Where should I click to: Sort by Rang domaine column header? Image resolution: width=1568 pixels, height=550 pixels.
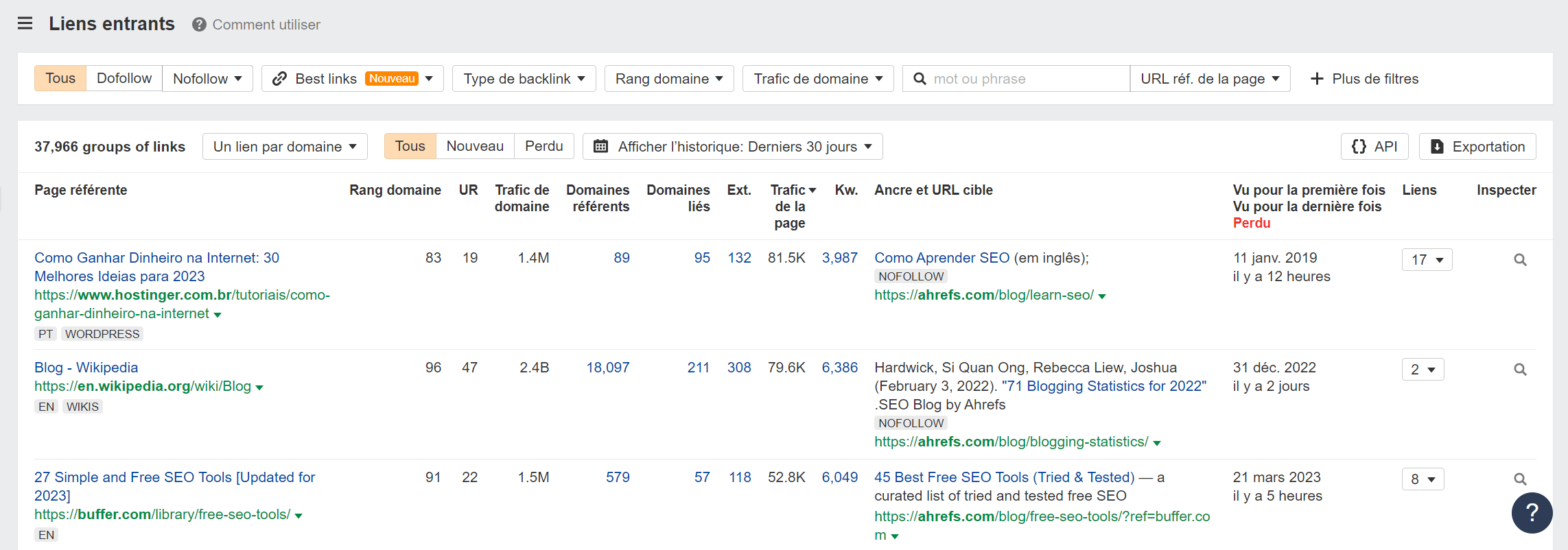[x=395, y=190]
